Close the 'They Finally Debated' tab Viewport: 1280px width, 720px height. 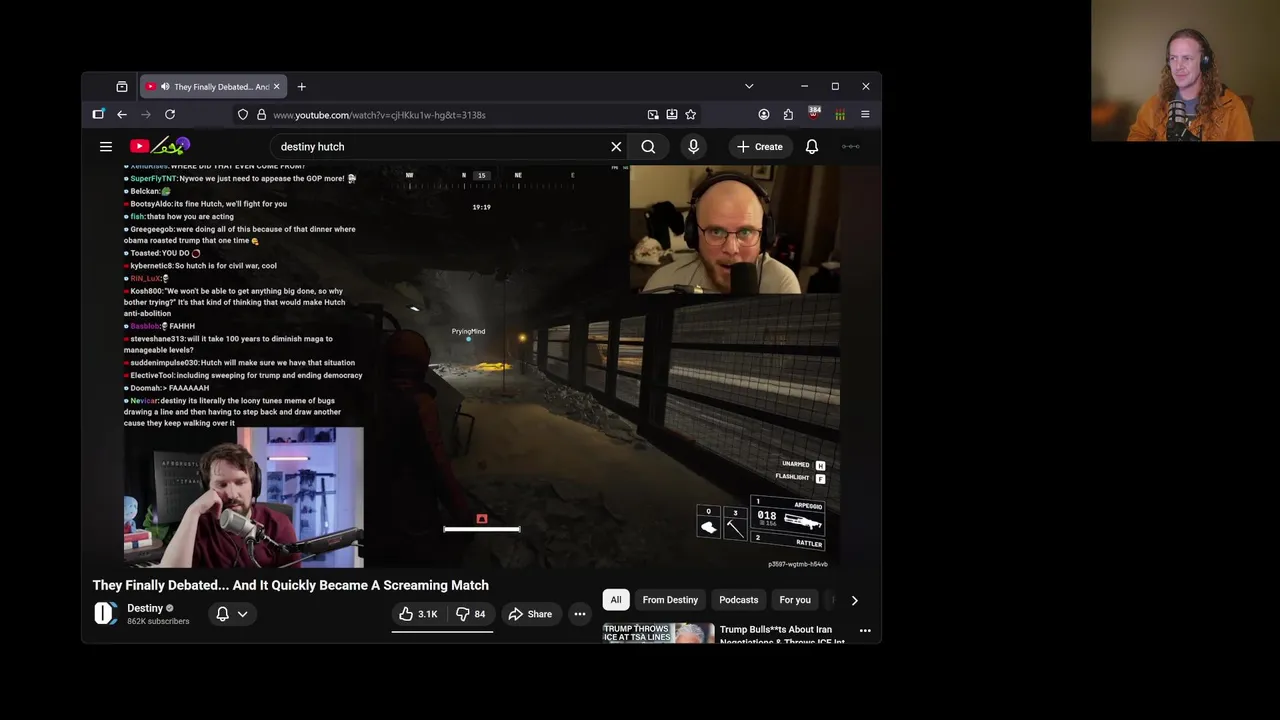tap(277, 87)
